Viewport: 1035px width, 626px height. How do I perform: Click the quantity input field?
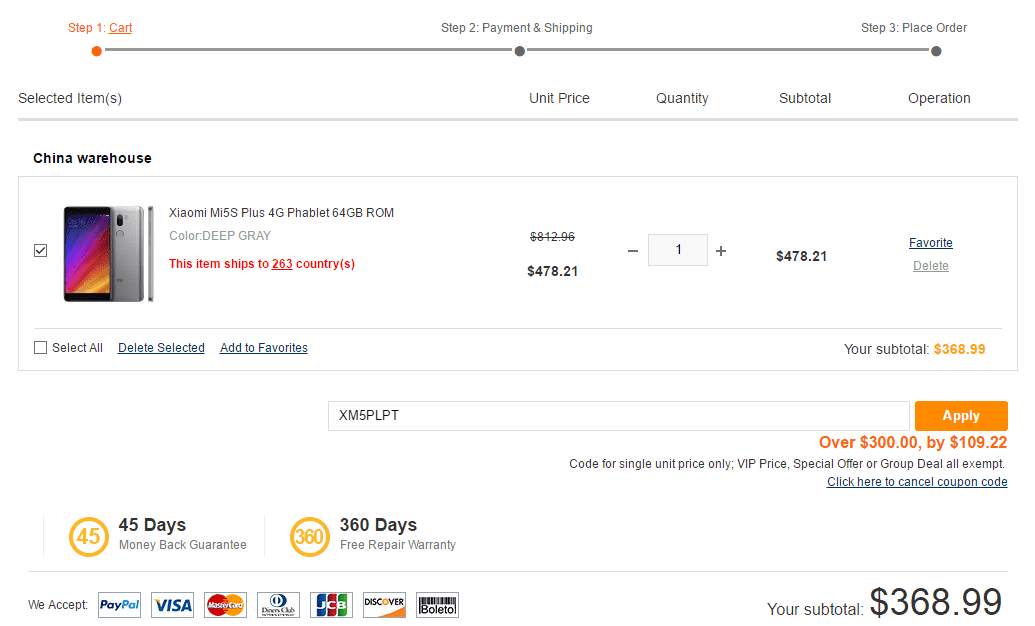point(677,250)
